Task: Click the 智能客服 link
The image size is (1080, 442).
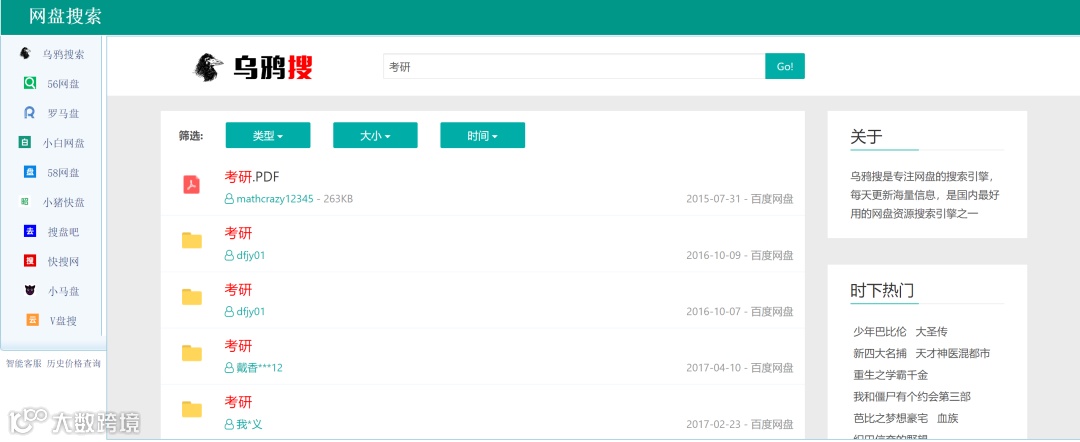Action: [23, 364]
